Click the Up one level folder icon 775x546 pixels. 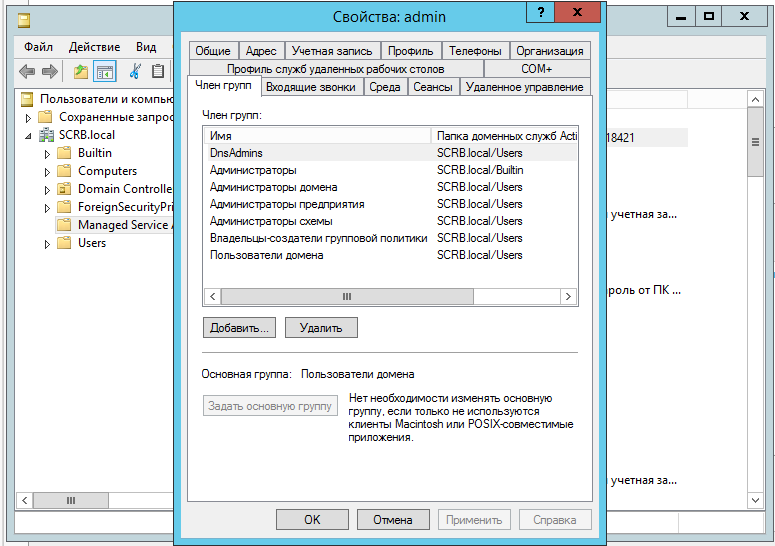[81, 72]
